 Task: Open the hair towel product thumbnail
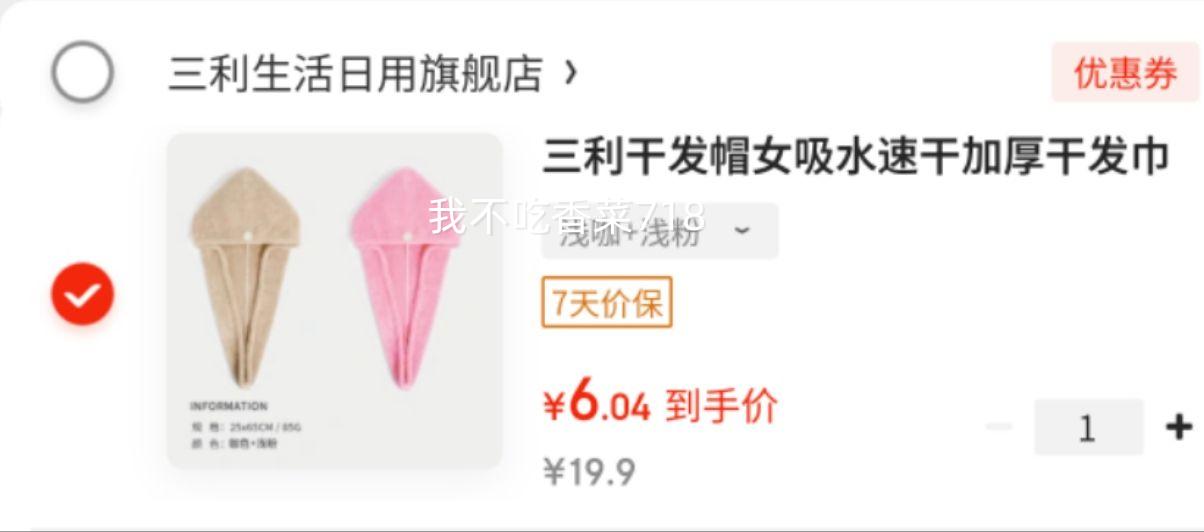(x=334, y=301)
